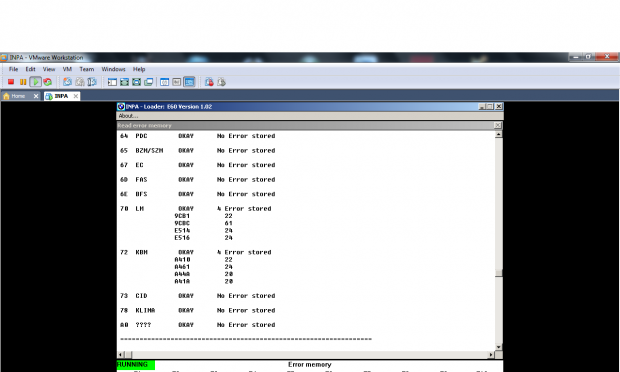Open the Team menu
Screen dimensions: 620x372
(87, 69)
